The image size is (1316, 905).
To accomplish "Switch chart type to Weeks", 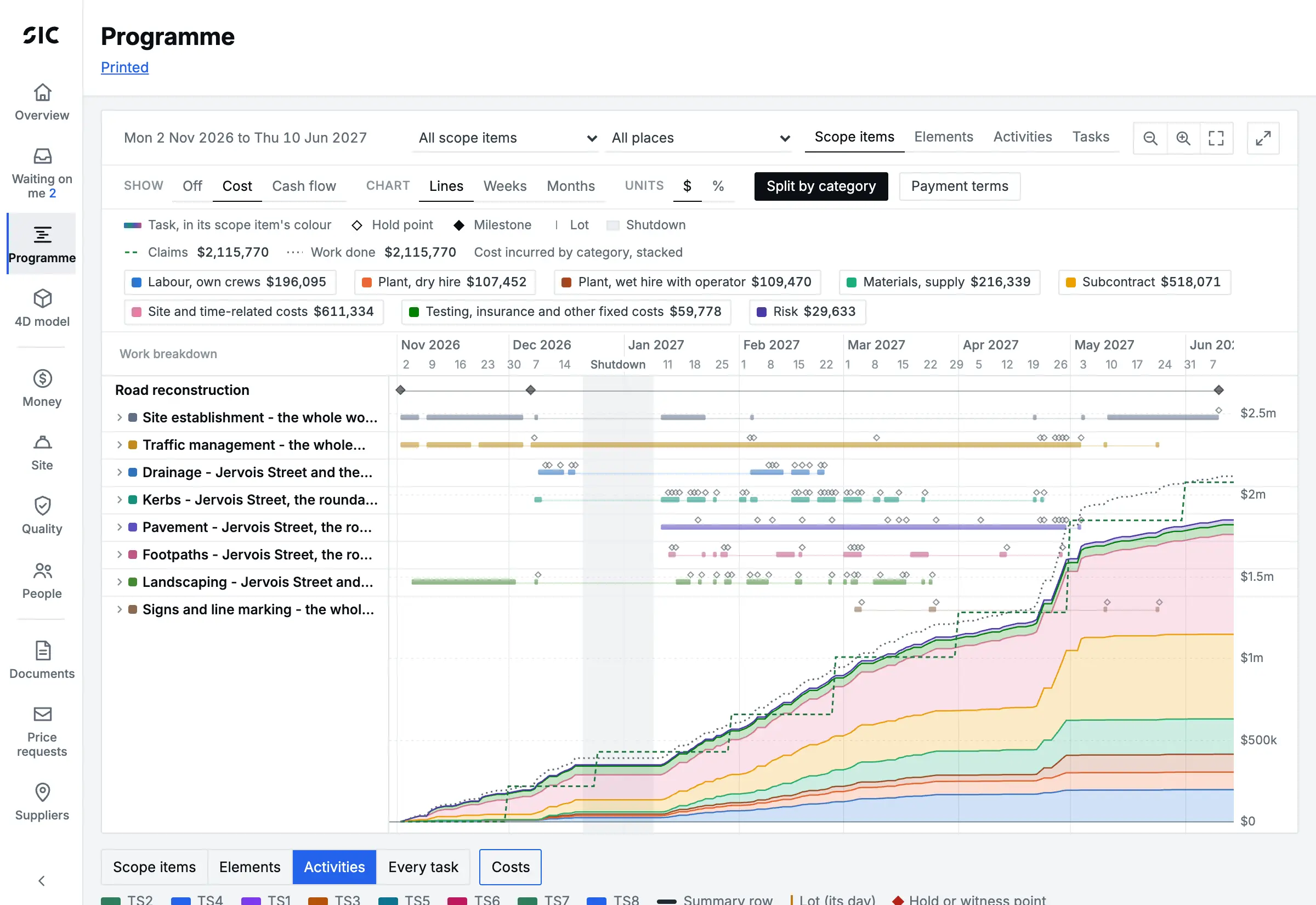I will (504, 186).
